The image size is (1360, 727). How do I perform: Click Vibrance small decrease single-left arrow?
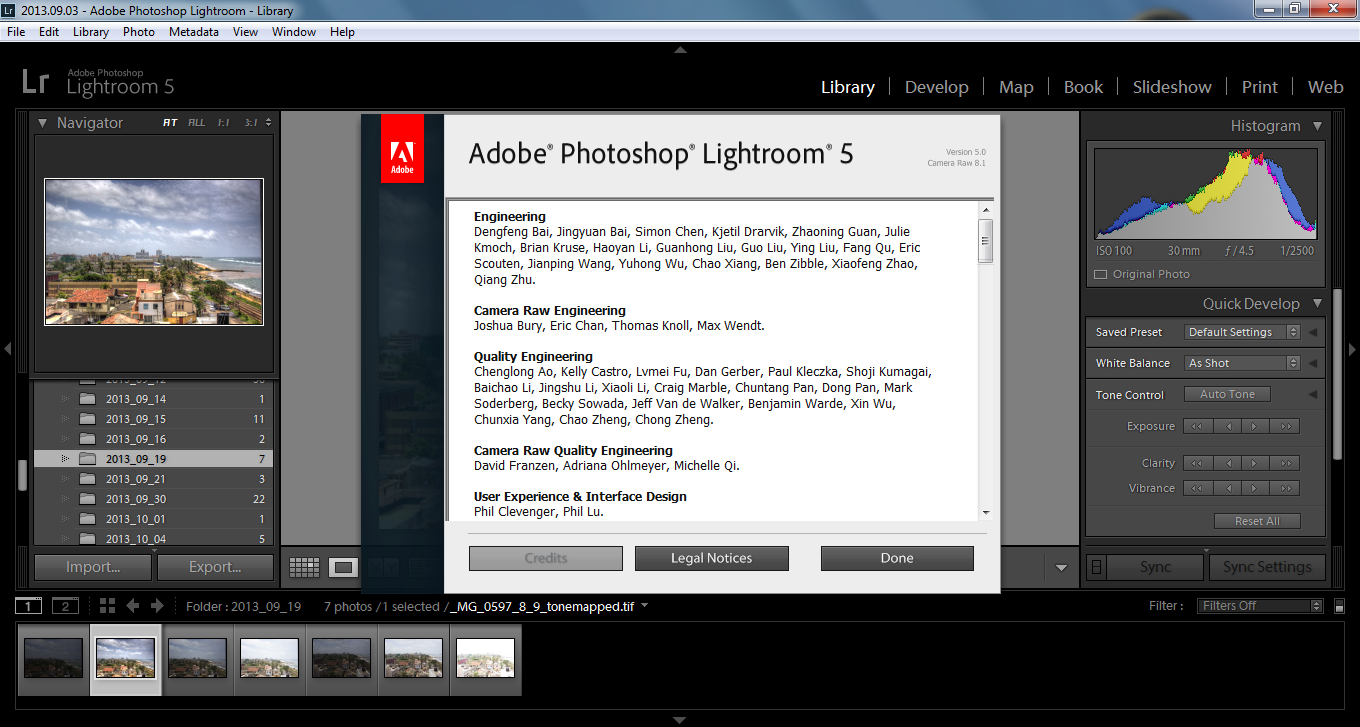(1227, 488)
